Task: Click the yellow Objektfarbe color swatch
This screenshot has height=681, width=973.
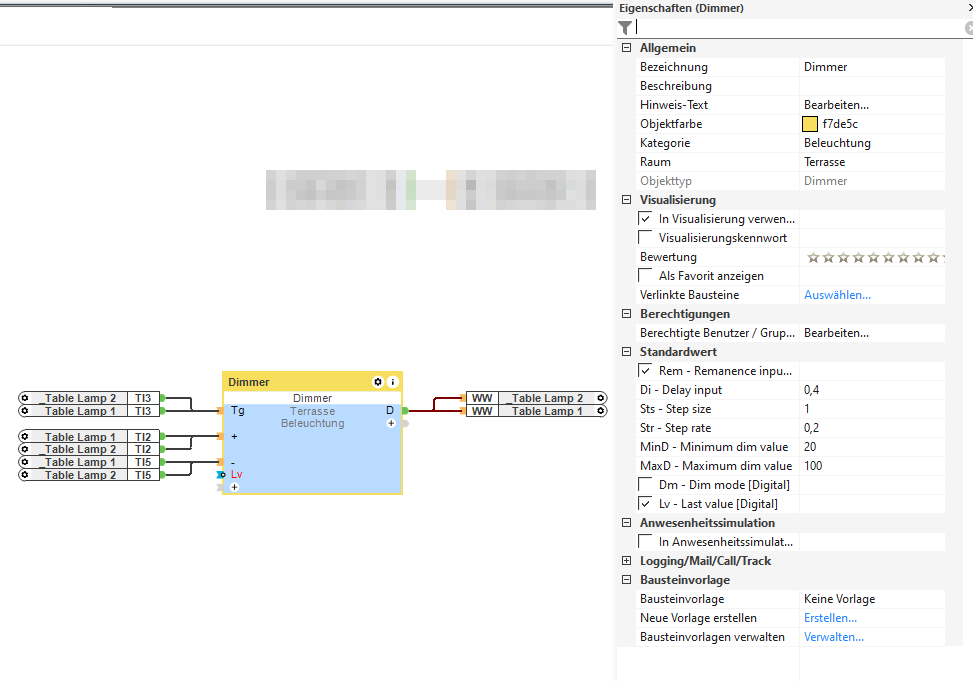Action: tap(810, 124)
